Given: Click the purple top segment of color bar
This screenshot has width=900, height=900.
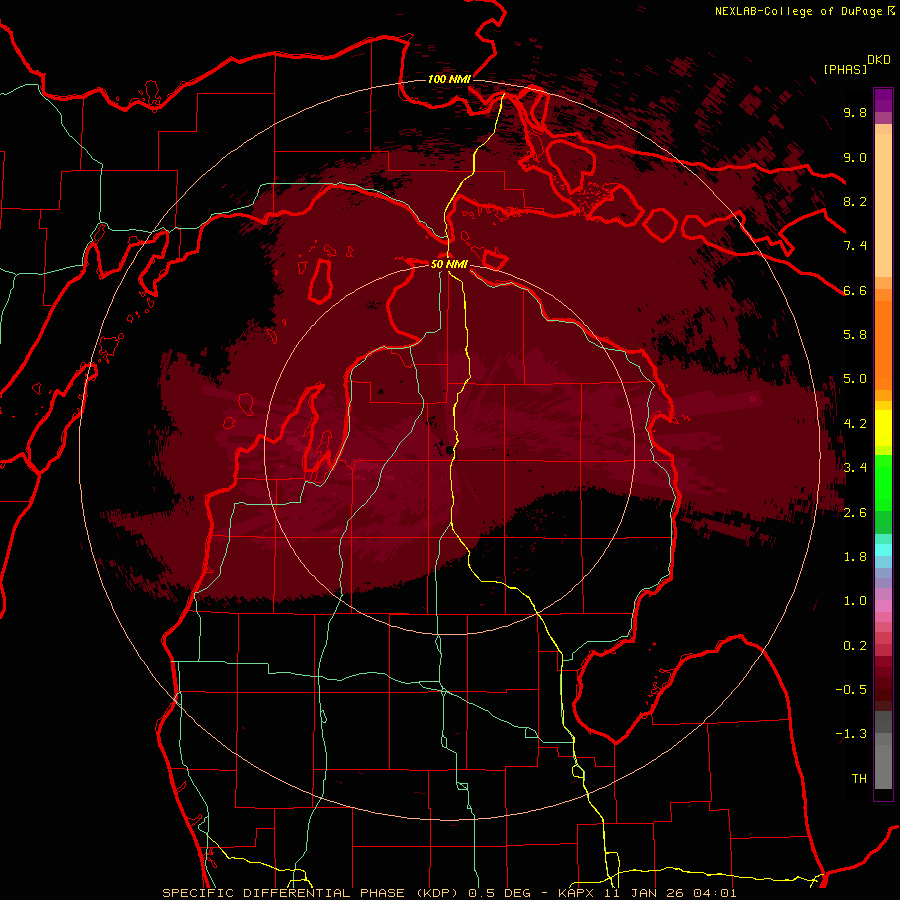Looking at the screenshot, I should (883, 100).
